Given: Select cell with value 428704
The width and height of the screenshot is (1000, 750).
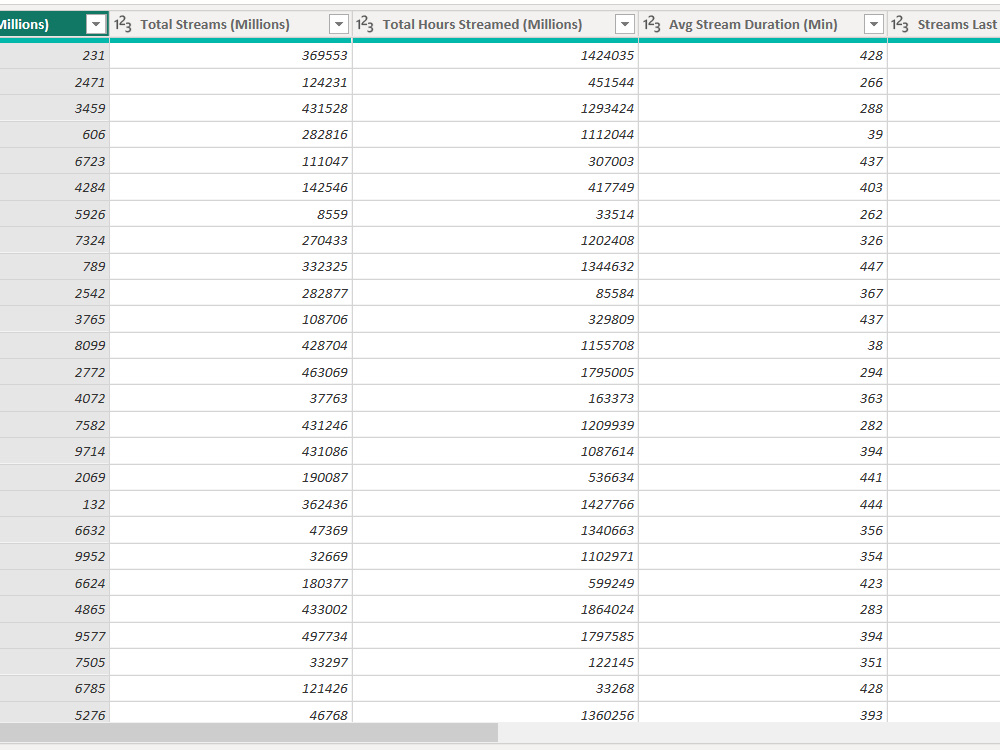Looking at the screenshot, I should click(231, 346).
